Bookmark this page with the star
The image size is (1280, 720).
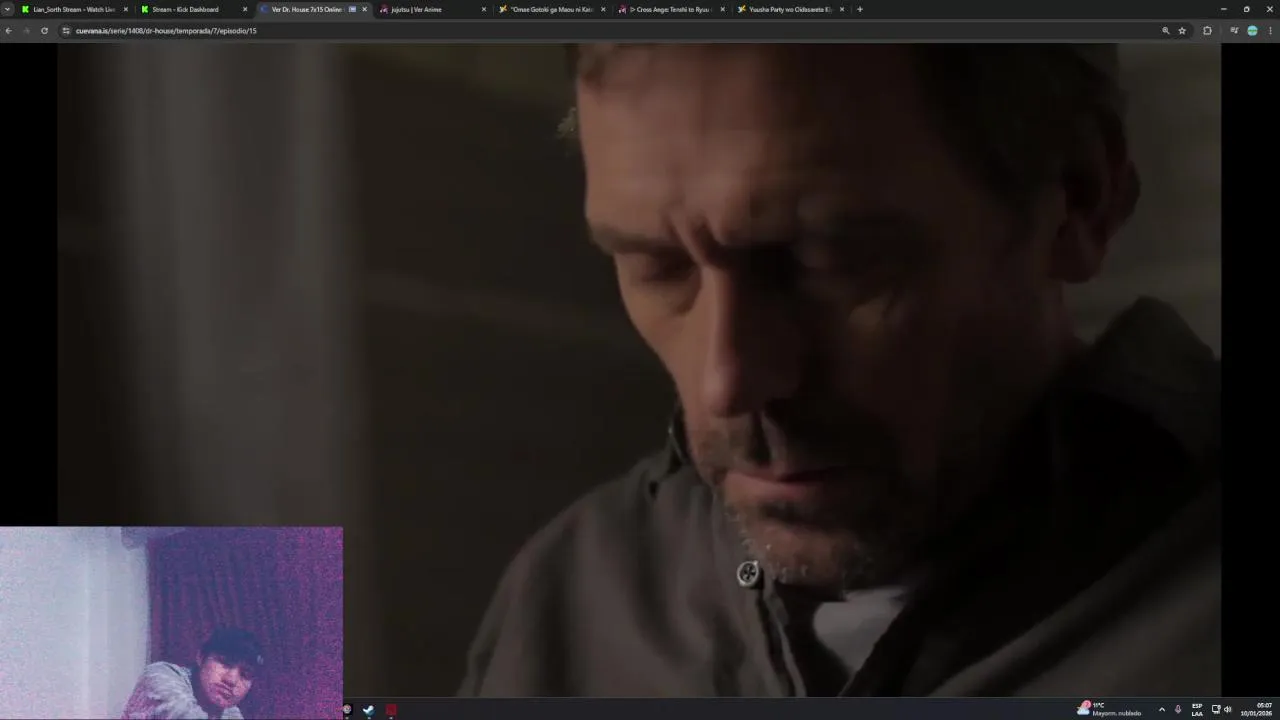[1182, 31]
